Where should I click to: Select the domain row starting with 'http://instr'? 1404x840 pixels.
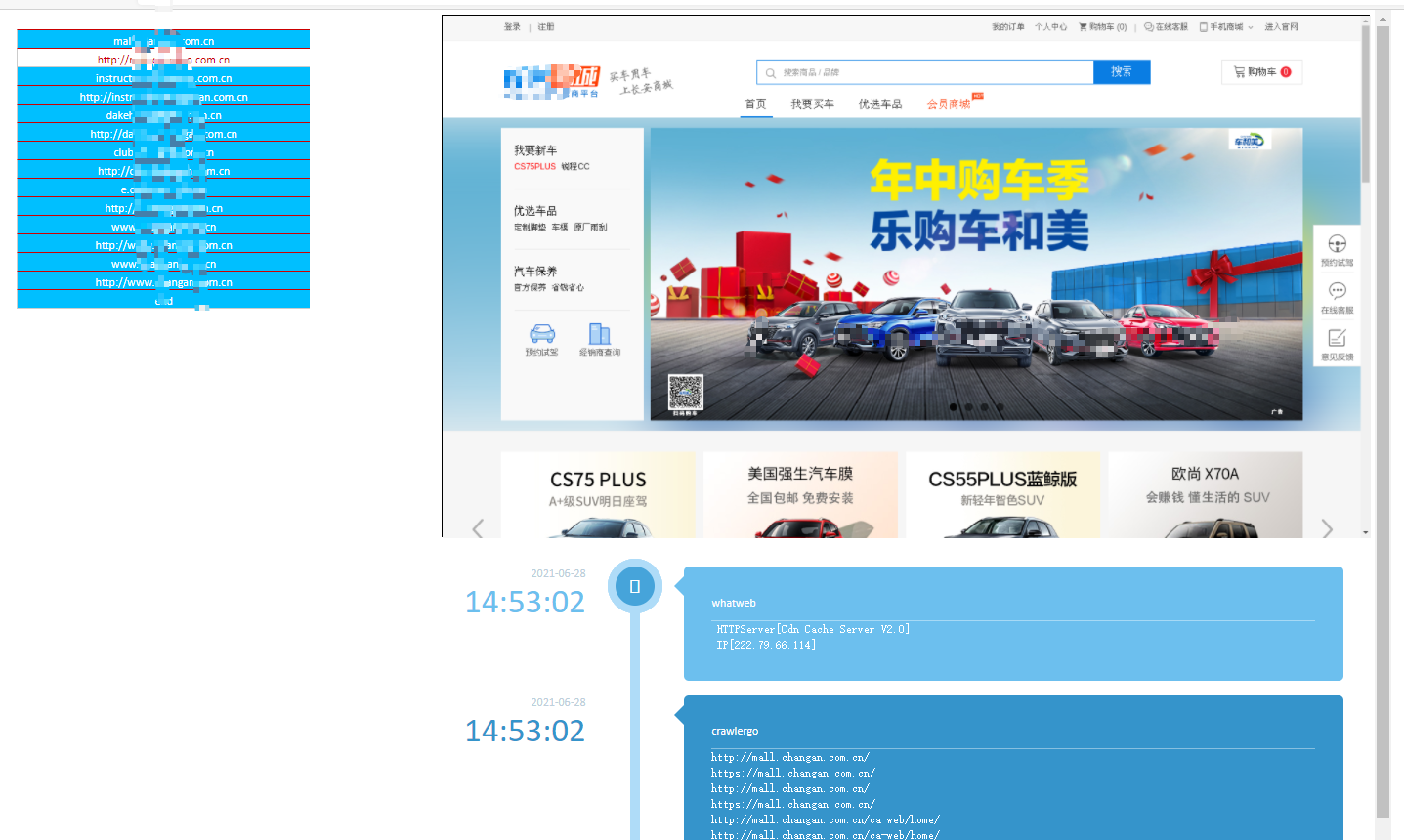(x=163, y=97)
